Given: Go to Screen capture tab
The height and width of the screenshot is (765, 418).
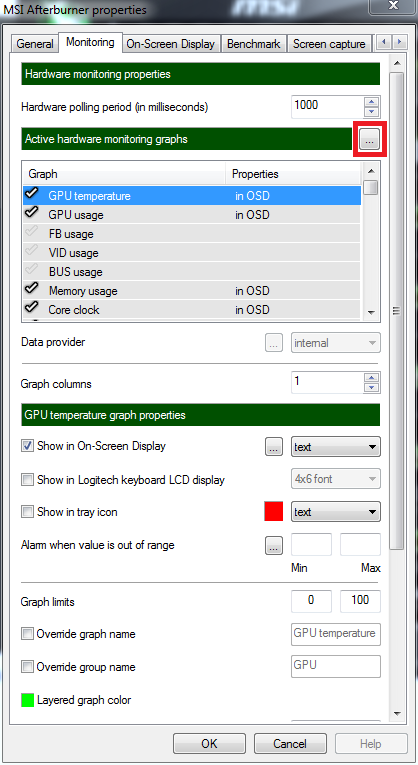Looking at the screenshot, I should pyautogui.click(x=329, y=43).
